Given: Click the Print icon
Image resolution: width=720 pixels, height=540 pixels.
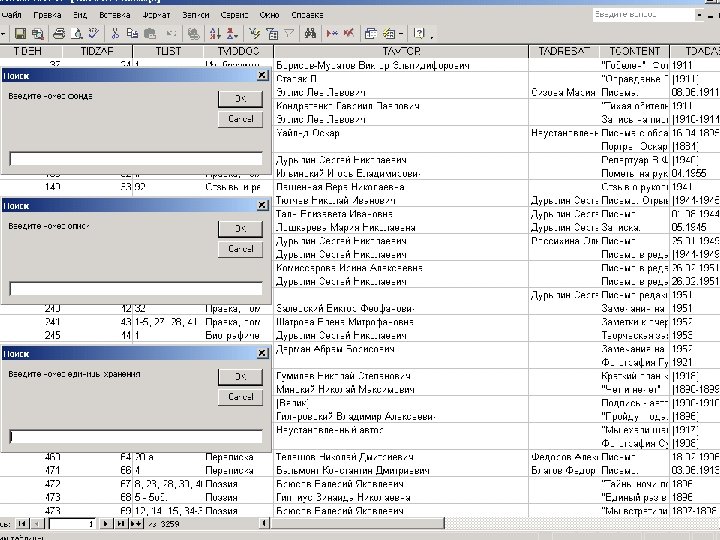Looking at the screenshot, I should click(x=59, y=33).
